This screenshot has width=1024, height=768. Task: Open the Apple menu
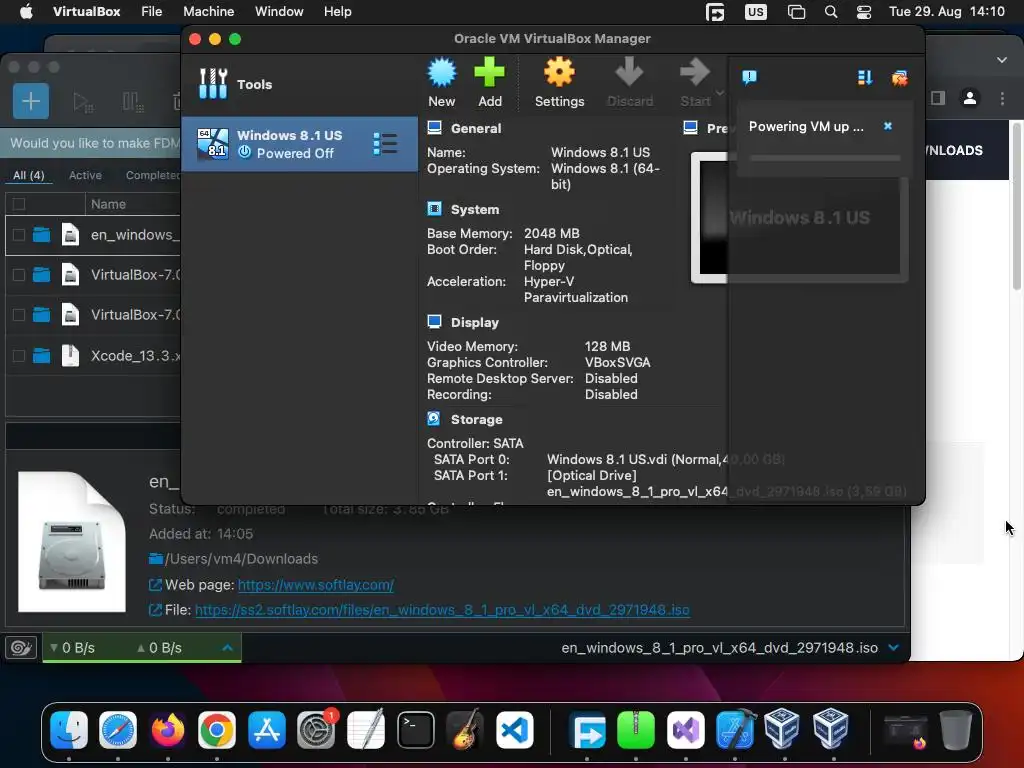pyautogui.click(x=26, y=11)
